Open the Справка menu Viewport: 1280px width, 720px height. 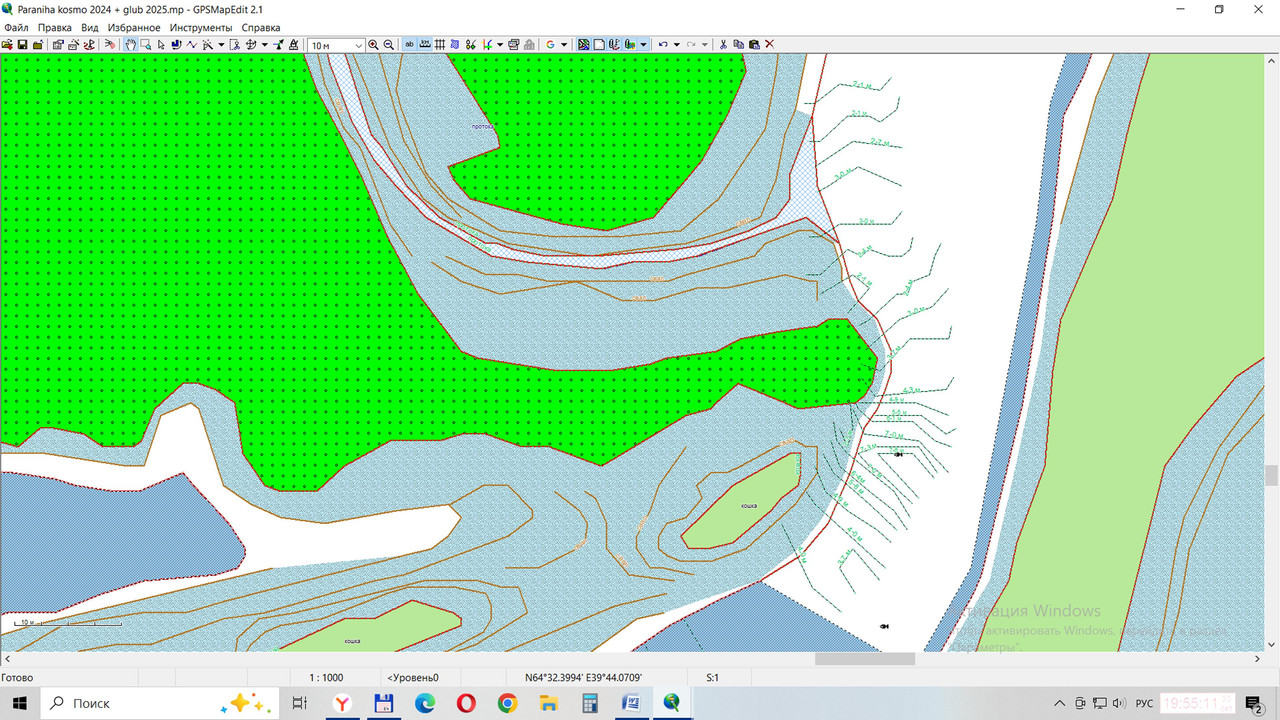[x=261, y=28]
